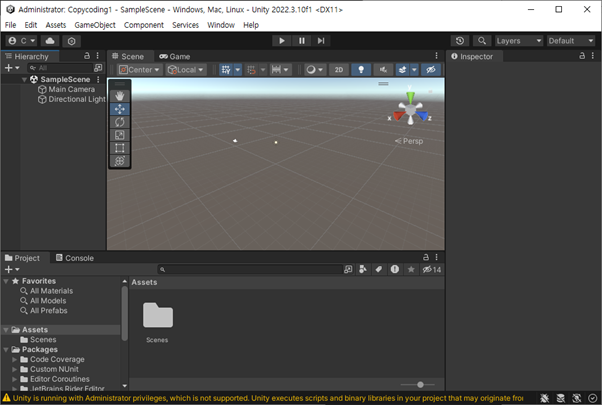This screenshot has height=405, width=602.
Task: Open the GameObject menu
Action: [x=95, y=25]
